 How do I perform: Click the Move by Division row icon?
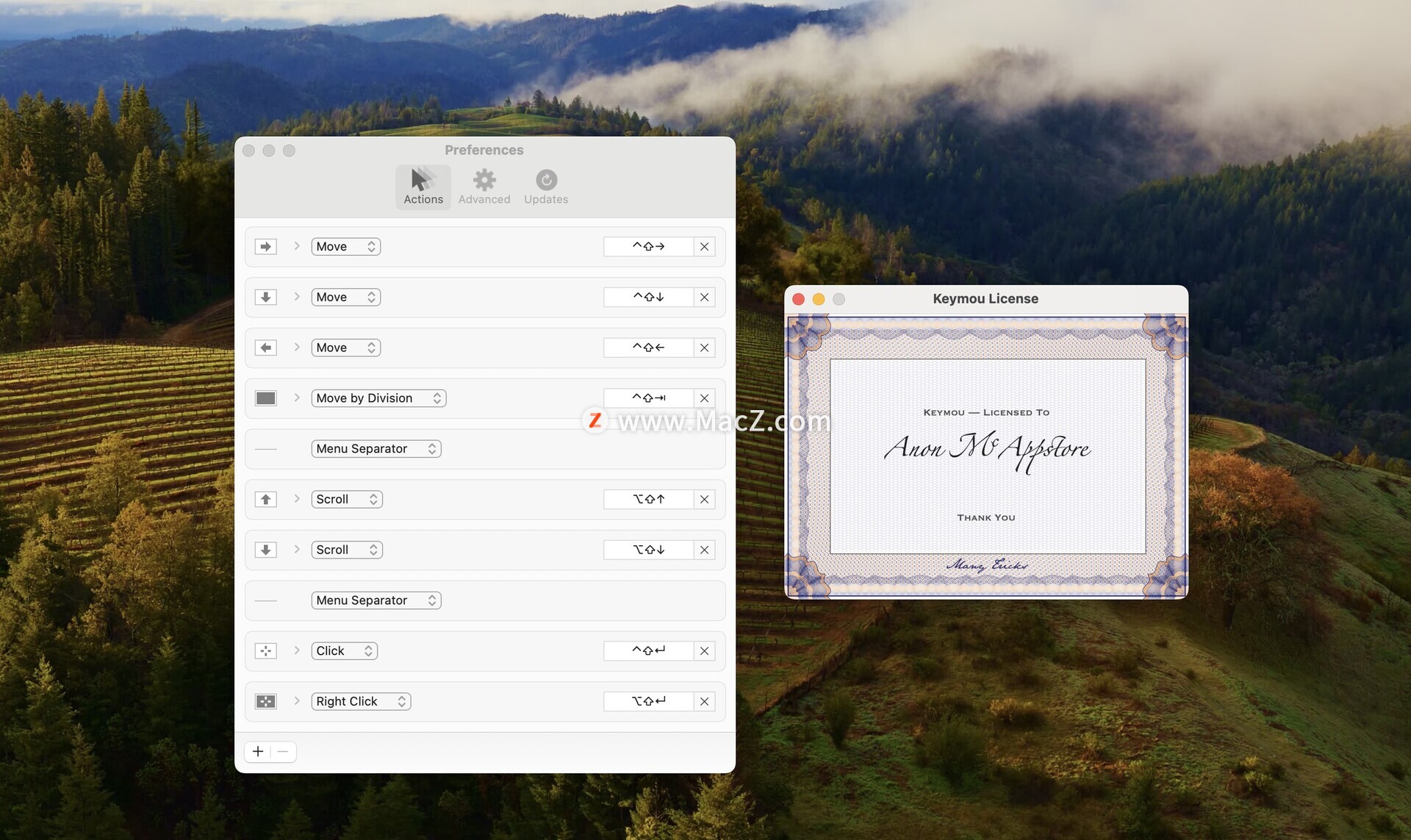tap(266, 398)
